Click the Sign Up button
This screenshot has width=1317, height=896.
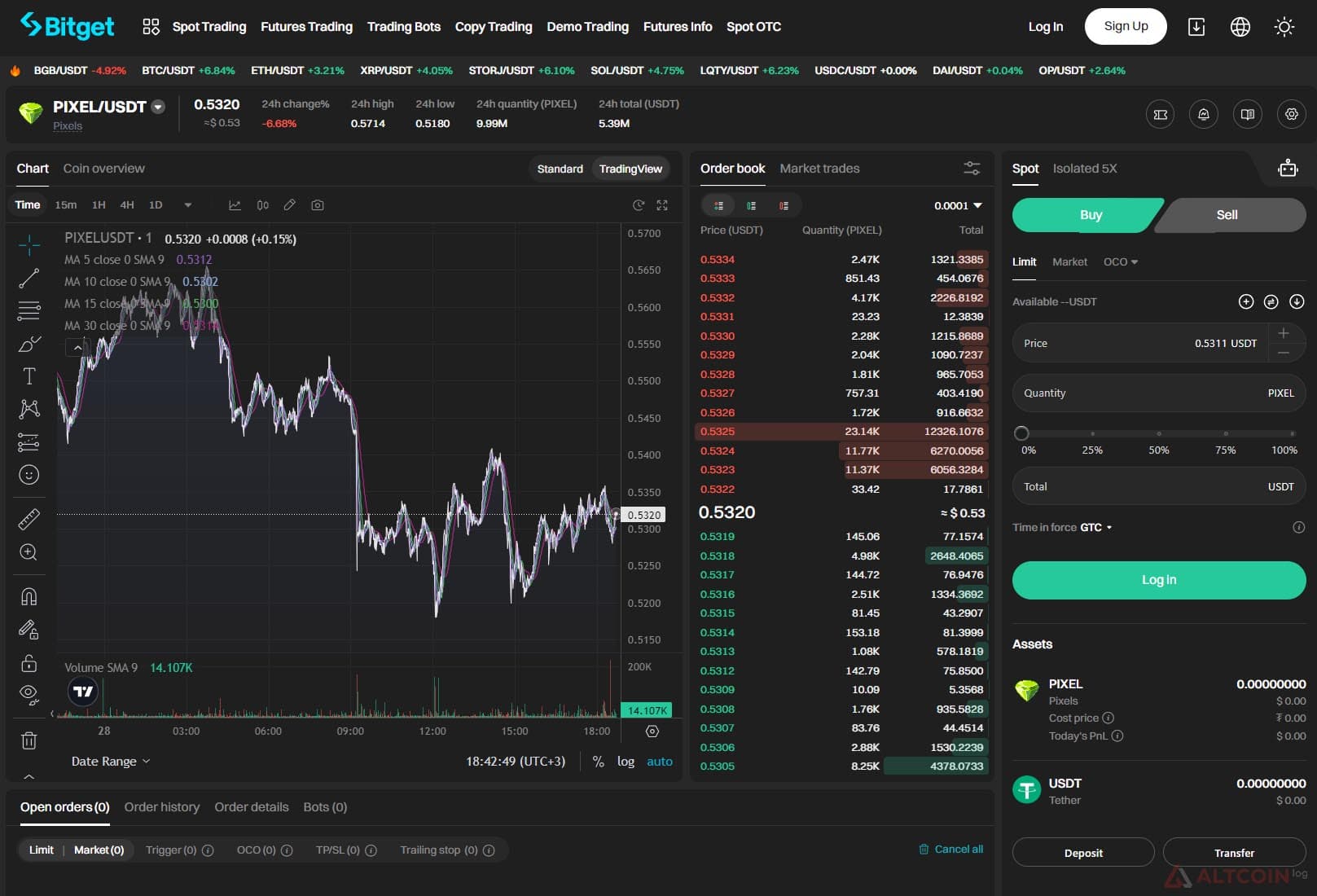[1126, 27]
